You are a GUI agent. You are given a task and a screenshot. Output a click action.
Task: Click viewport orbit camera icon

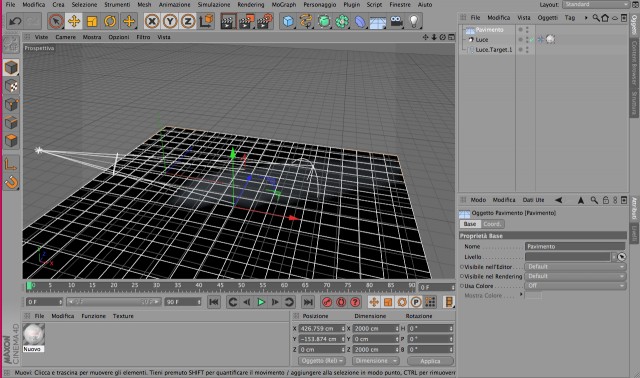(x=442, y=37)
